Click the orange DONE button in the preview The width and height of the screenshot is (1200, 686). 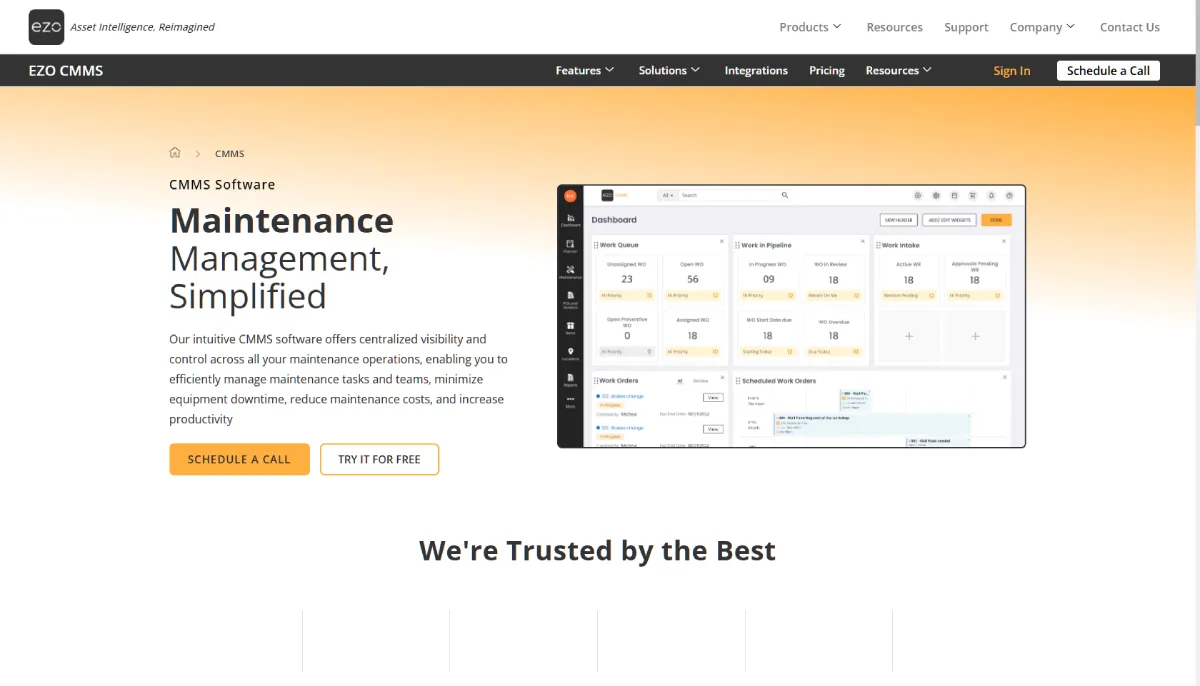[x=996, y=220]
